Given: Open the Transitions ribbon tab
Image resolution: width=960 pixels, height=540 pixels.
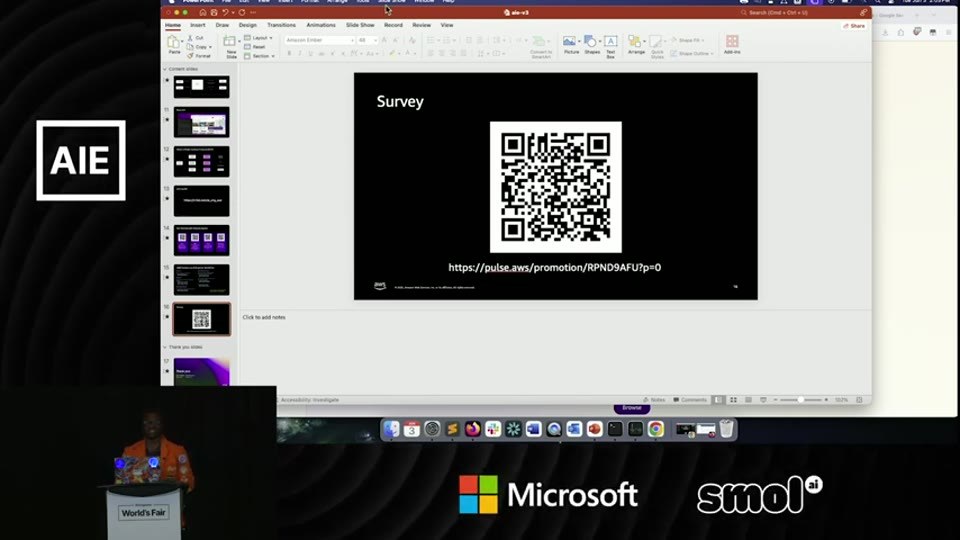Looking at the screenshot, I should [281, 25].
